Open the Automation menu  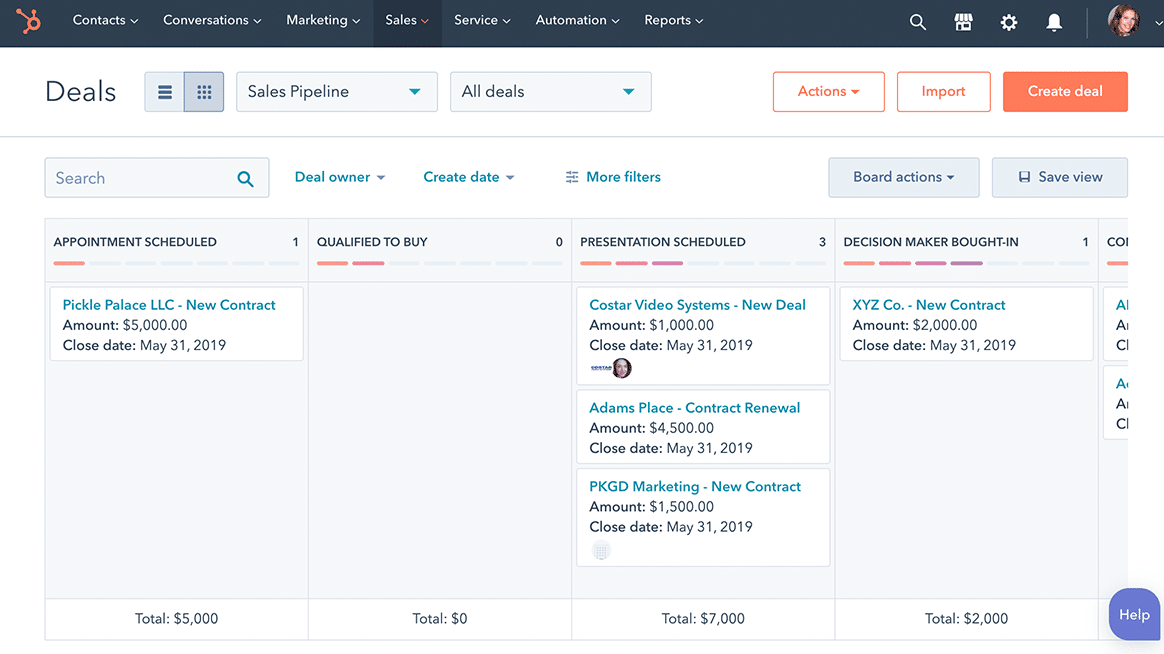578,21
